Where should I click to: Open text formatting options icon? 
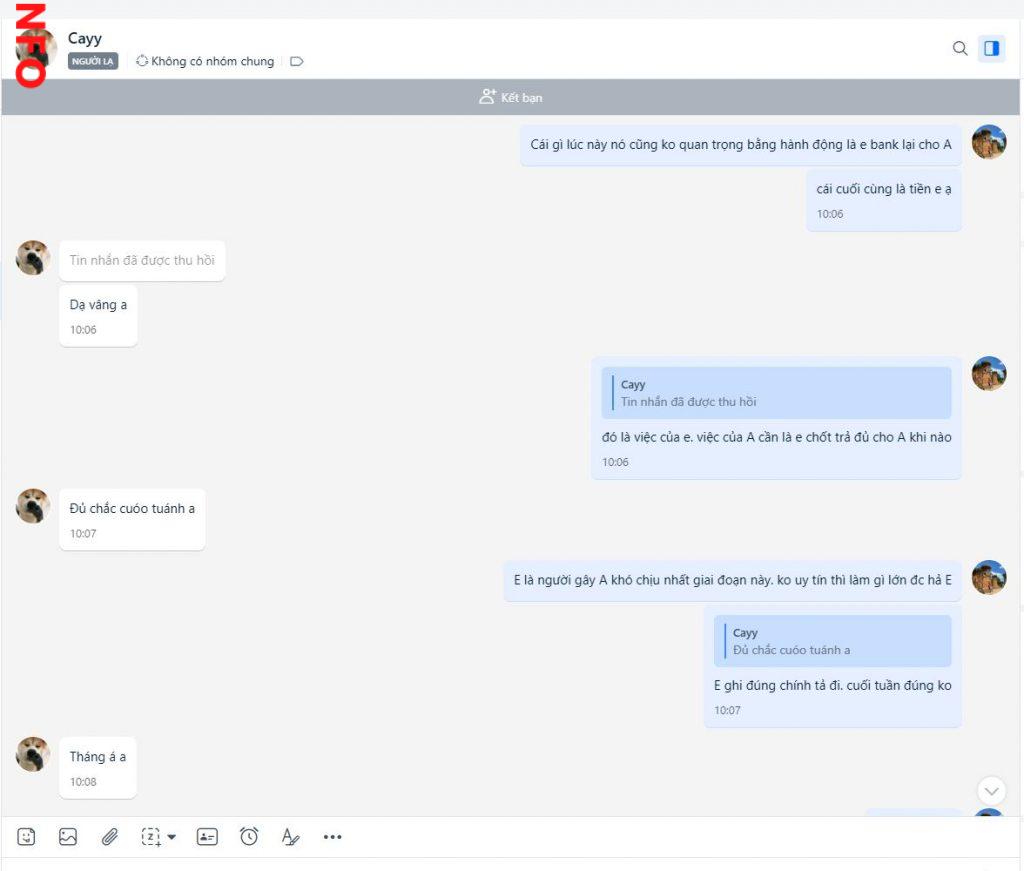pos(290,837)
